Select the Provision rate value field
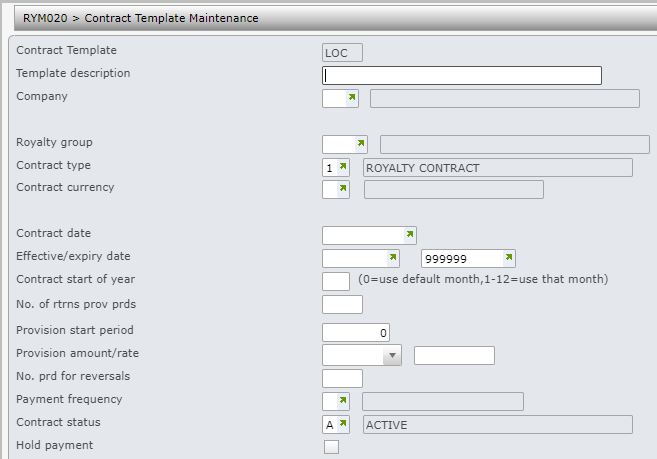Screen dimensions: 657x459 (454, 355)
